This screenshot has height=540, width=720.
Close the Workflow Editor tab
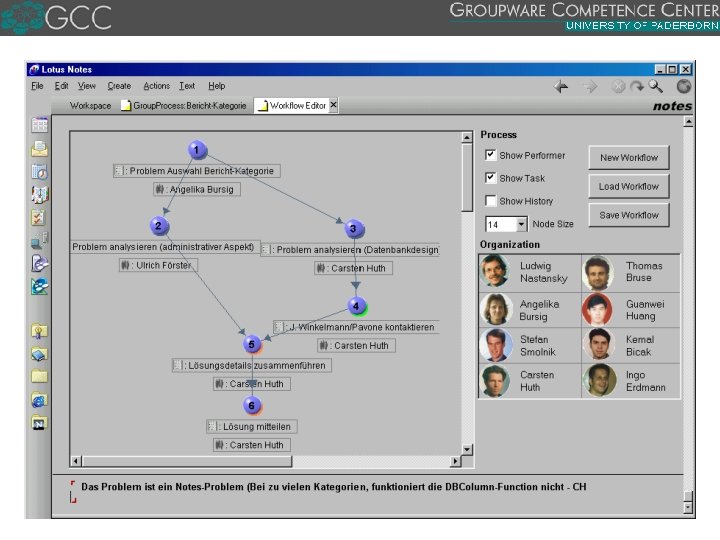tap(334, 105)
